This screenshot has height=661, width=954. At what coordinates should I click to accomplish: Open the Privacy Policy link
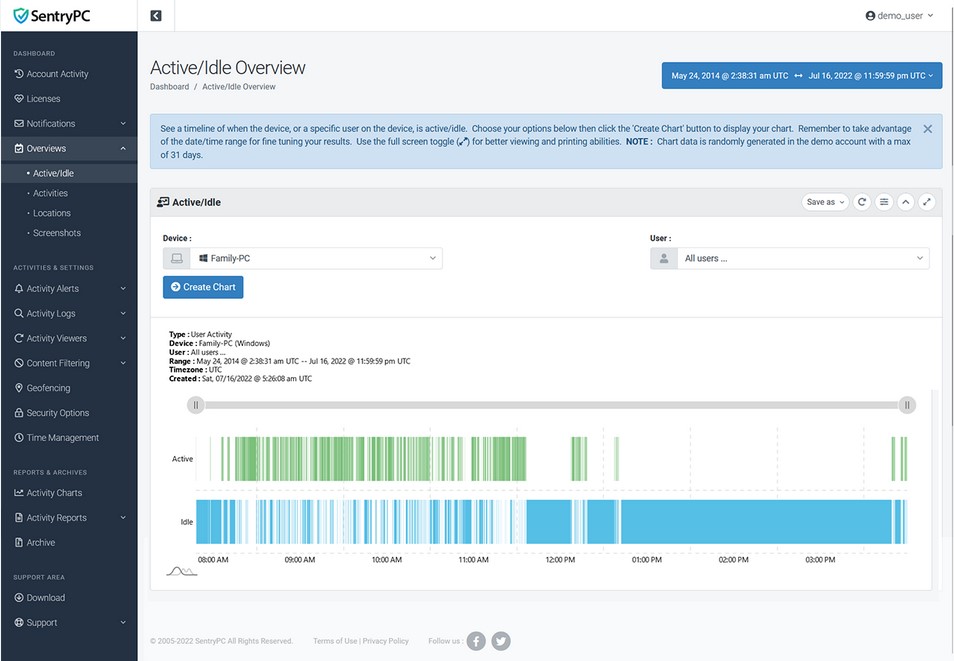[x=386, y=641]
